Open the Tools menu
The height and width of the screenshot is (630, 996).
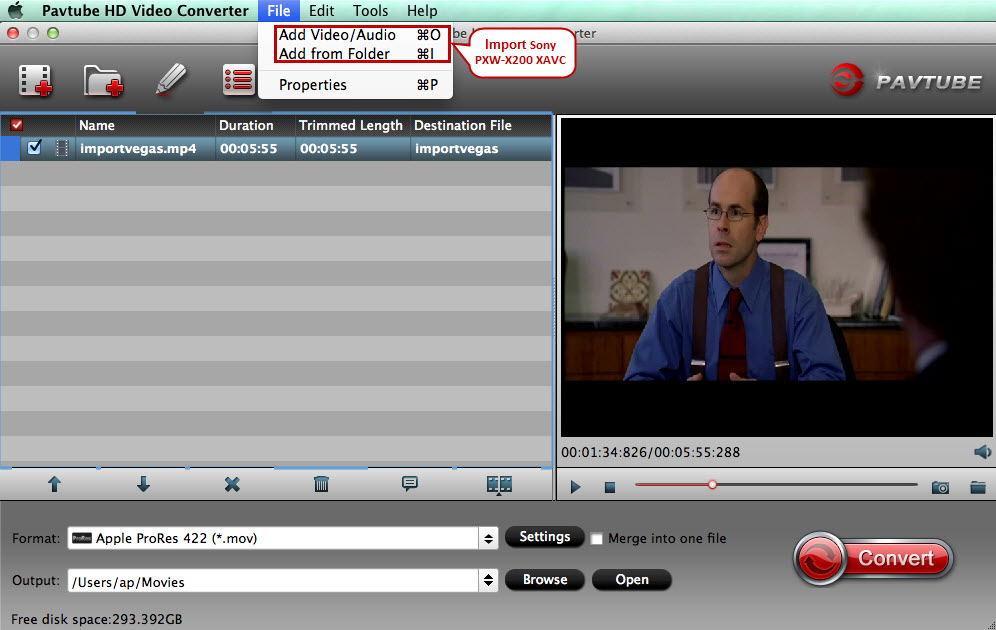(370, 11)
